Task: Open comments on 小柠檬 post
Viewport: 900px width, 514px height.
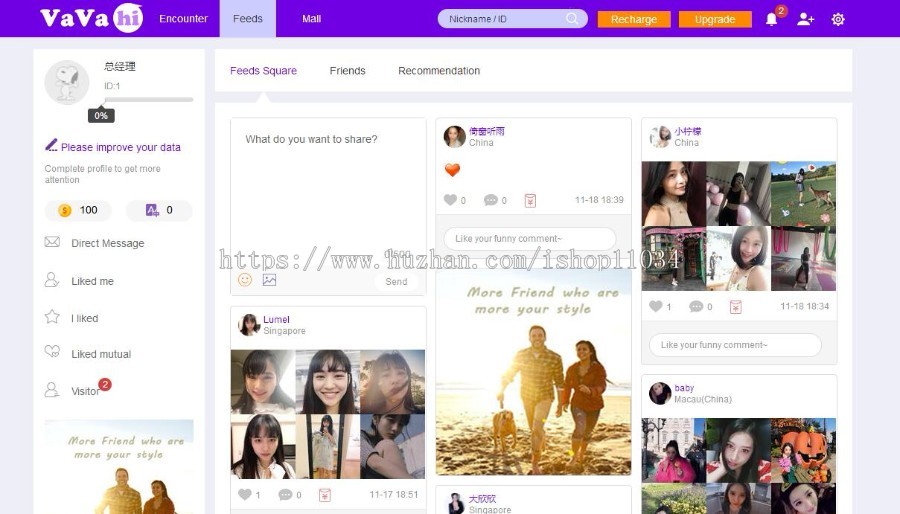Action: point(696,306)
